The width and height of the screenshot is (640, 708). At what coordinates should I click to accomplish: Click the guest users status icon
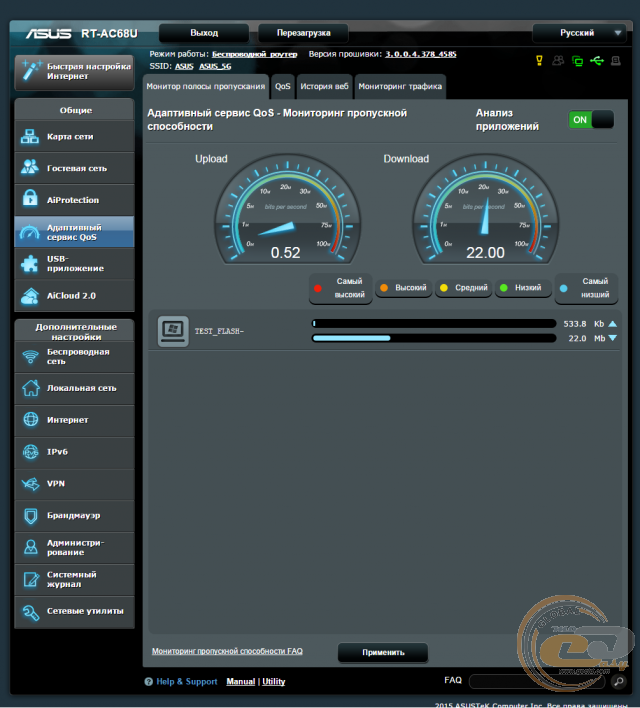558,61
